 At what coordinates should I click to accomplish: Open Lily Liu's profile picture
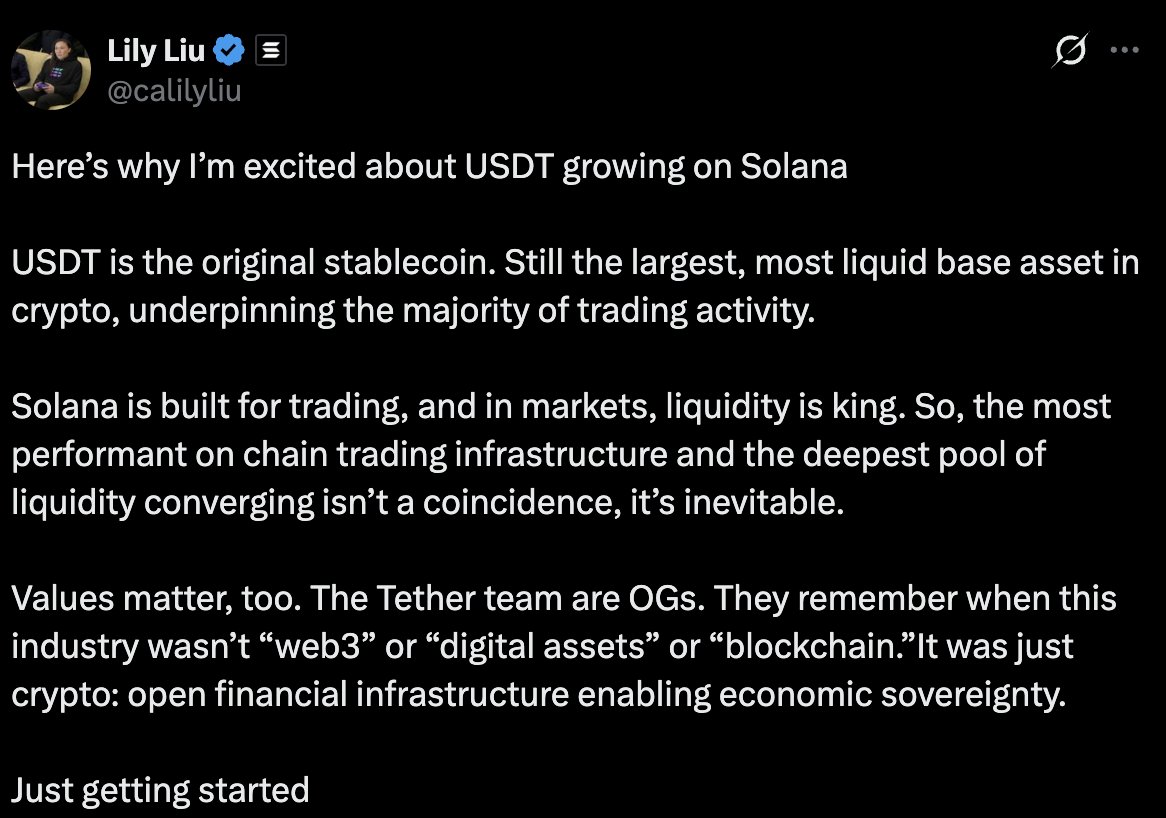pos(51,70)
